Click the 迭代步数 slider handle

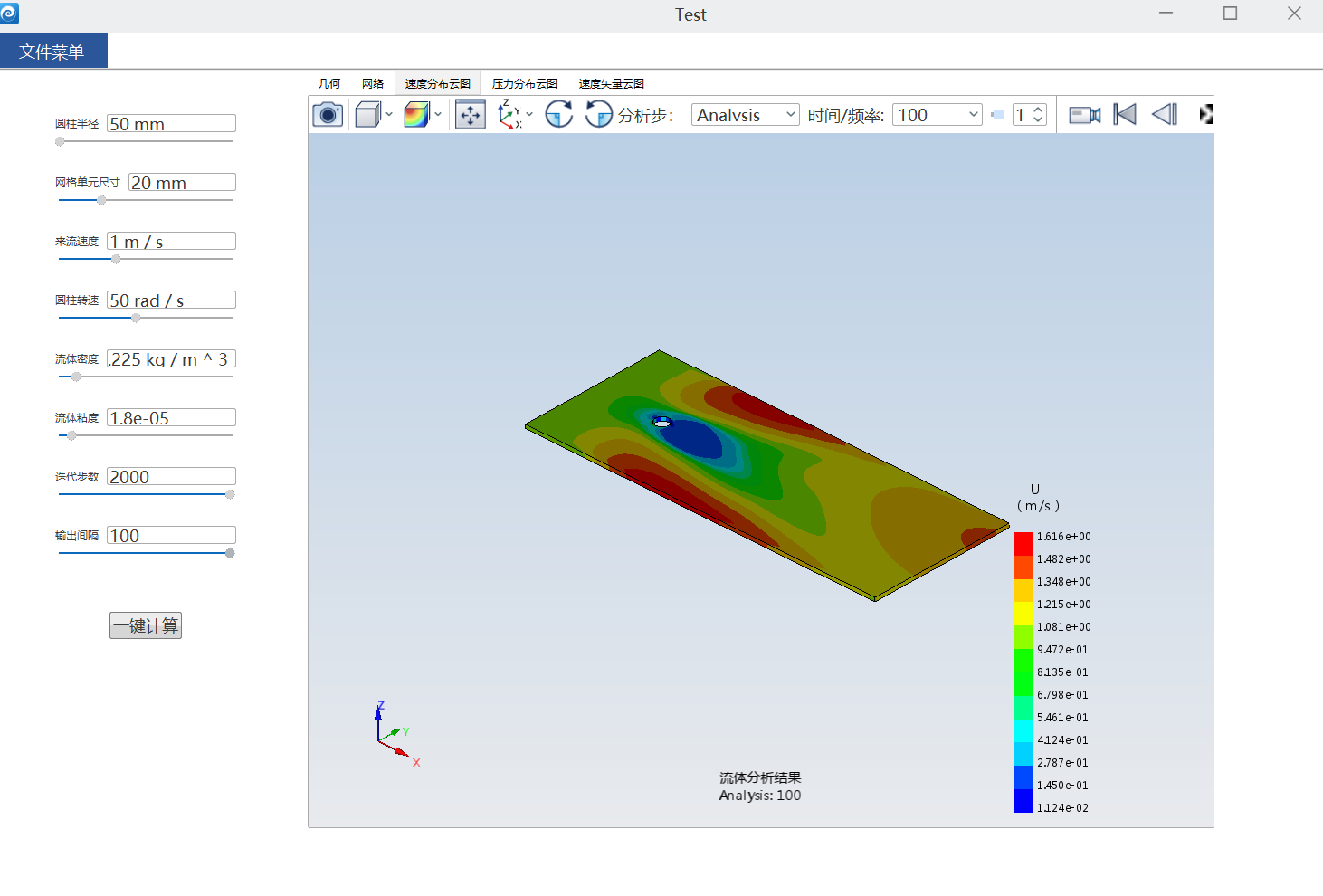[230, 494]
